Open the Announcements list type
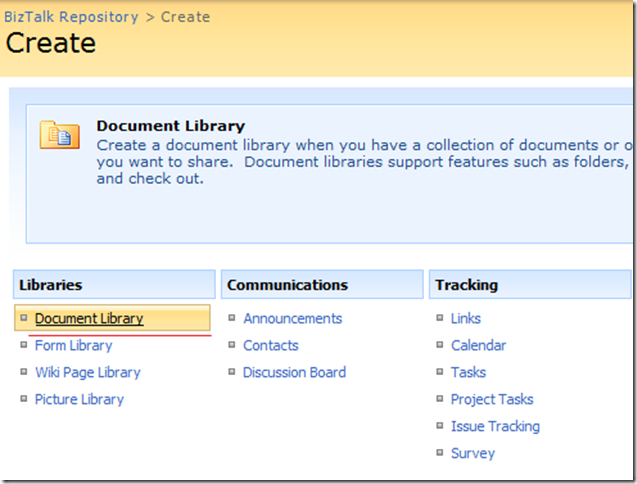The image size is (637, 484). click(292, 319)
